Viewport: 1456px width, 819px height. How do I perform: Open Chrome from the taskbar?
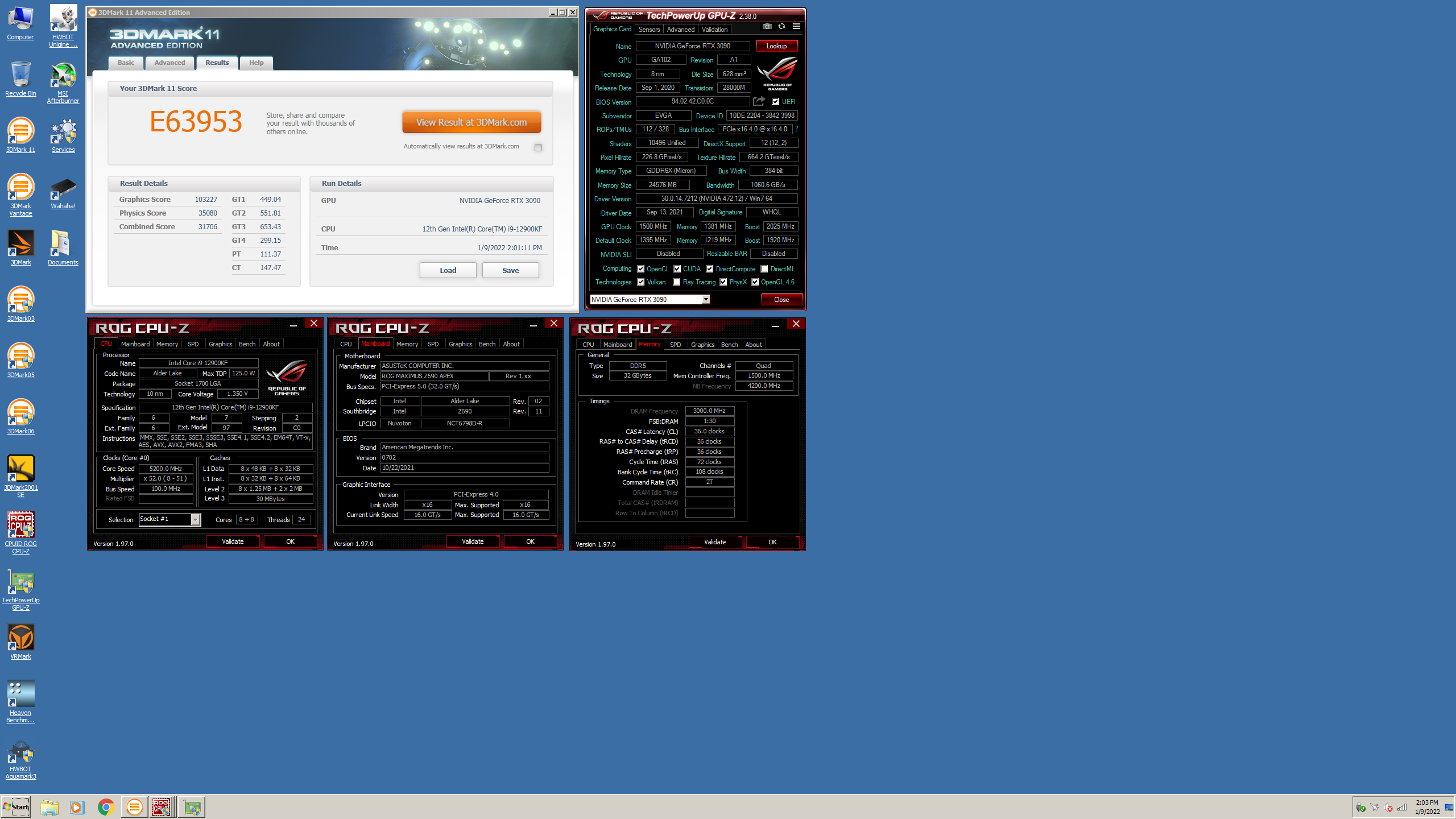[x=106, y=806]
